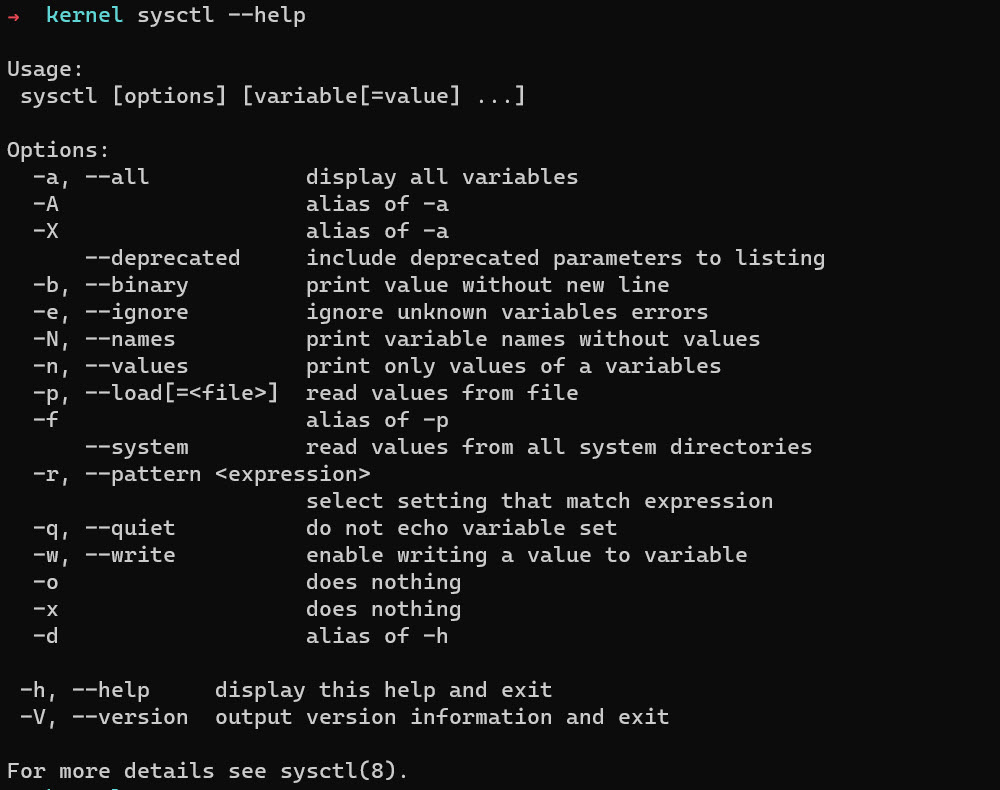Click the '--help' option line
The height and width of the screenshot is (790, 1000).
tap(110, 690)
